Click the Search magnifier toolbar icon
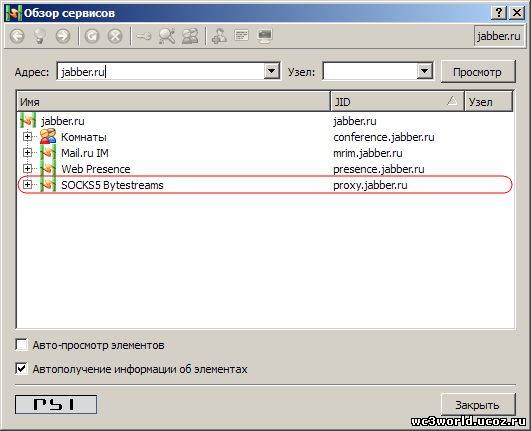This screenshot has width=531, height=431. click(x=167, y=36)
